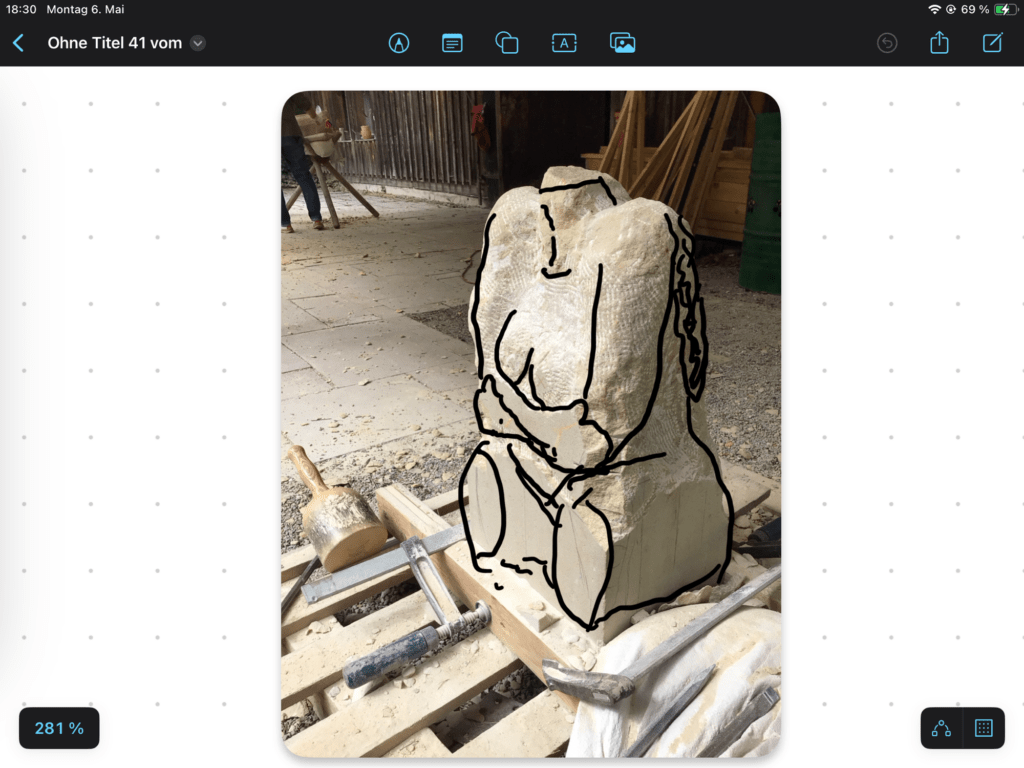This screenshot has height=768, width=1024.
Task: Tap the board title "Ohne Titel 41 vom"
Action: [x=114, y=43]
